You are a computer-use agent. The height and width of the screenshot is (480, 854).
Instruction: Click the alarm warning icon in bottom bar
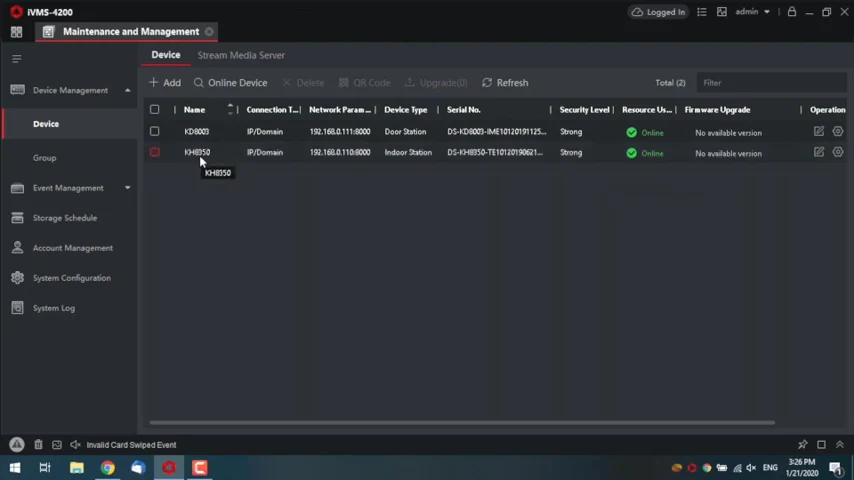pyautogui.click(x=17, y=445)
